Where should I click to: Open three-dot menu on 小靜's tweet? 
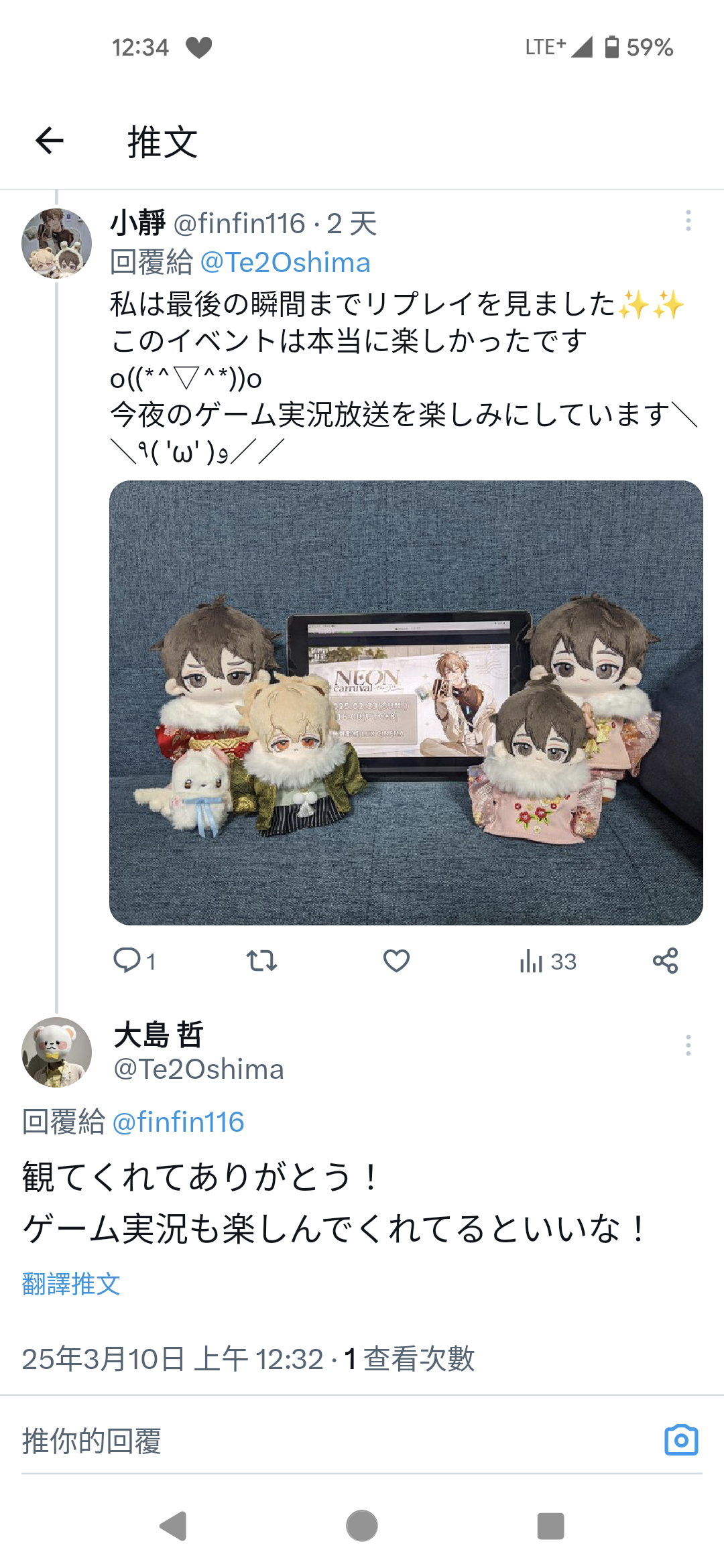tap(688, 220)
